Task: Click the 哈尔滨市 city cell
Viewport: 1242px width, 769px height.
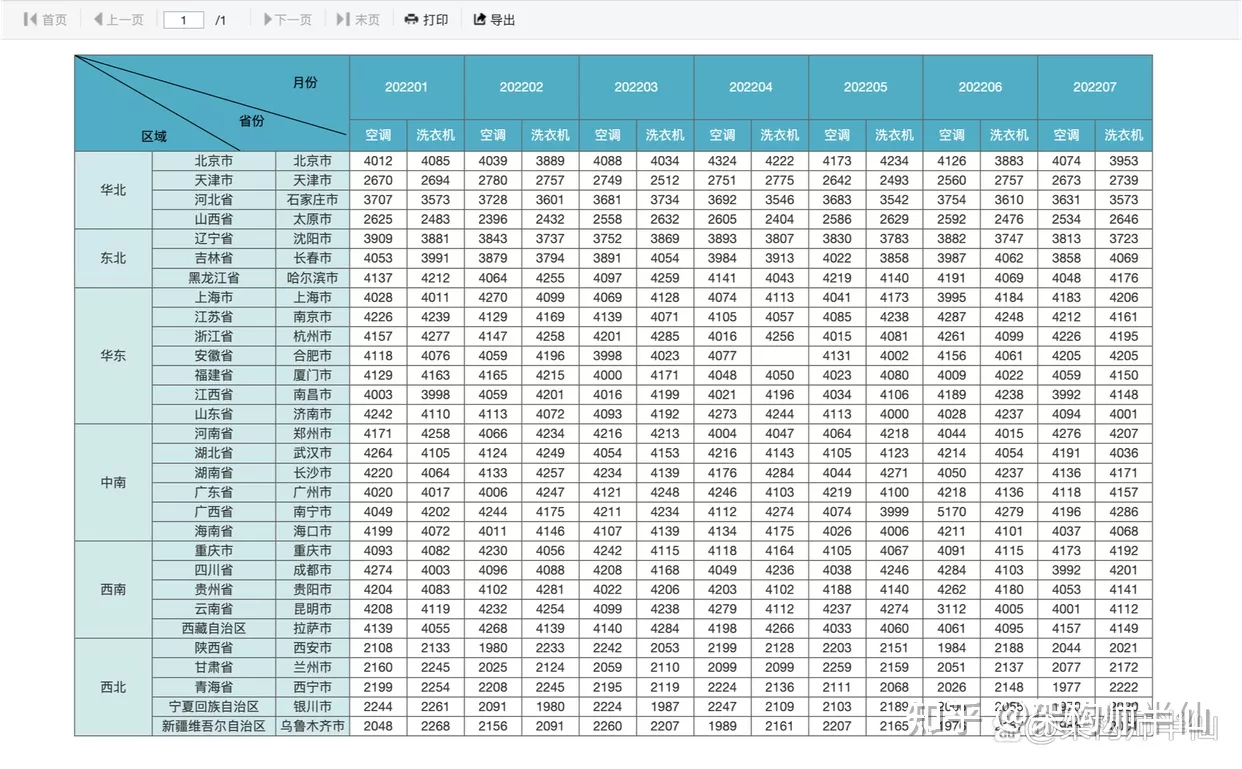Action: click(313, 278)
